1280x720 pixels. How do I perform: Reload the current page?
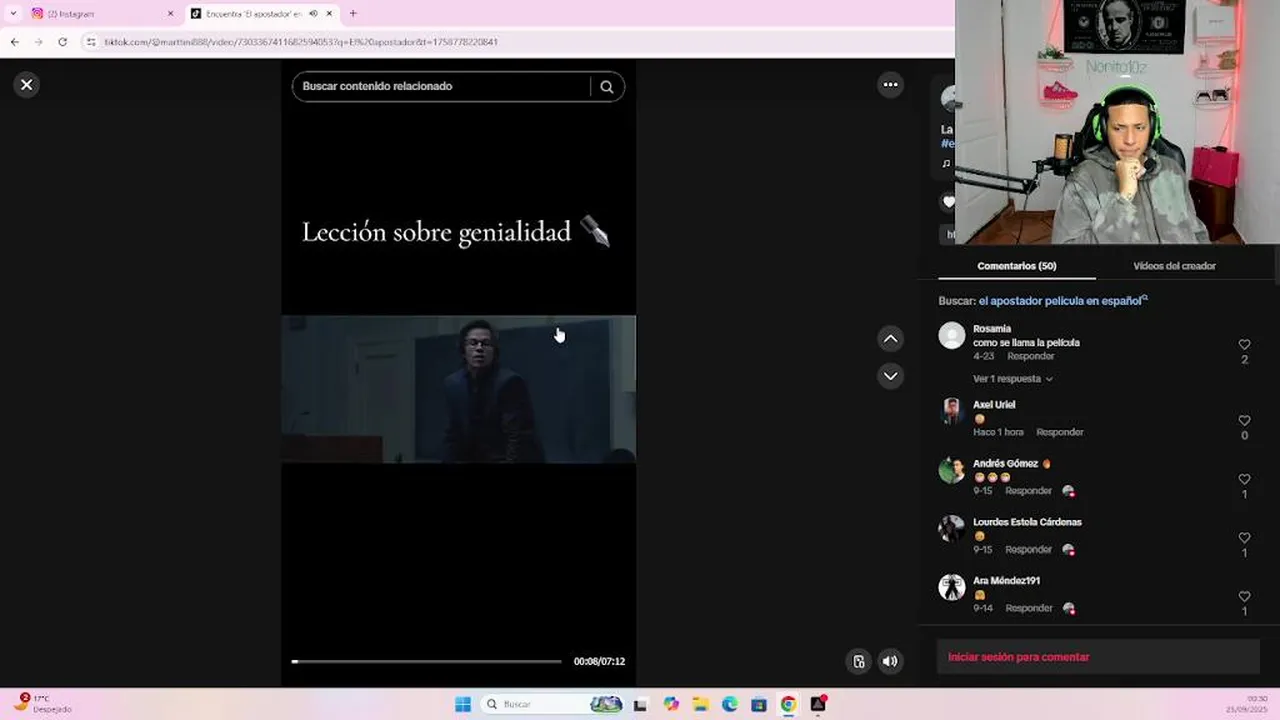[62, 42]
